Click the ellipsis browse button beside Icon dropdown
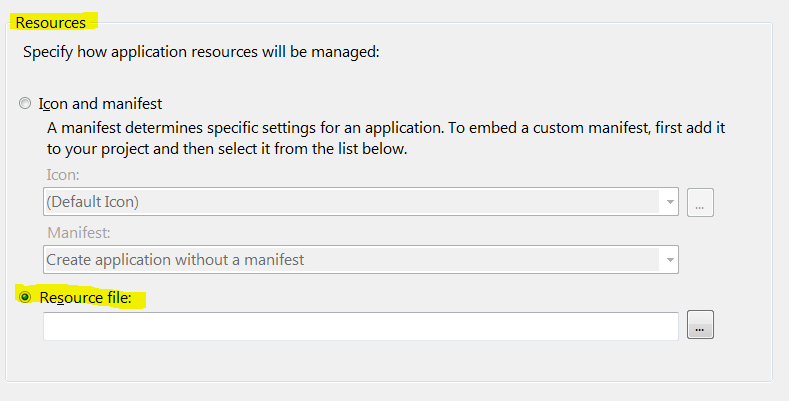The height and width of the screenshot is (401, 789). 700,202
